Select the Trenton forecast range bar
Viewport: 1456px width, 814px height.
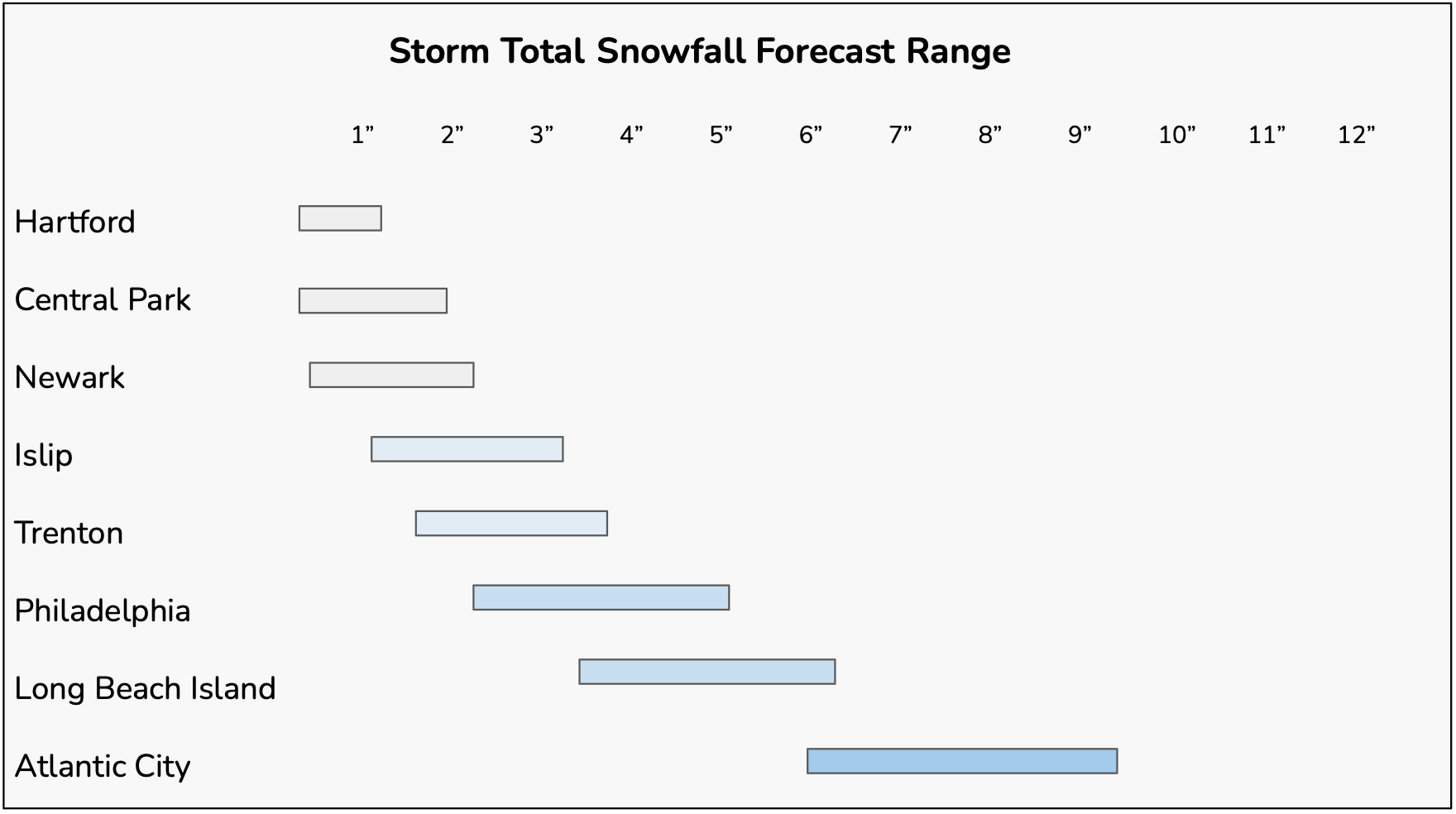pos(511,524)
